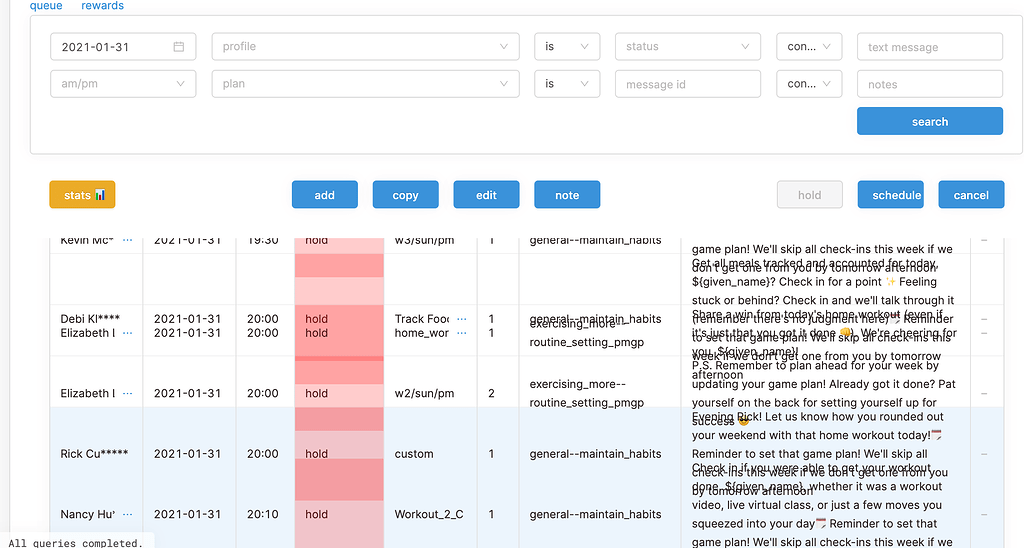Click the disabled hold button in toolbar
Viewport: 1024px width, 548px height.
[810, 195]
